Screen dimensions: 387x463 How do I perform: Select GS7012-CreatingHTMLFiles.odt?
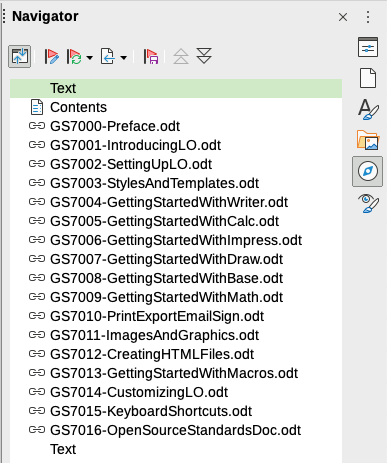(152, 354)
